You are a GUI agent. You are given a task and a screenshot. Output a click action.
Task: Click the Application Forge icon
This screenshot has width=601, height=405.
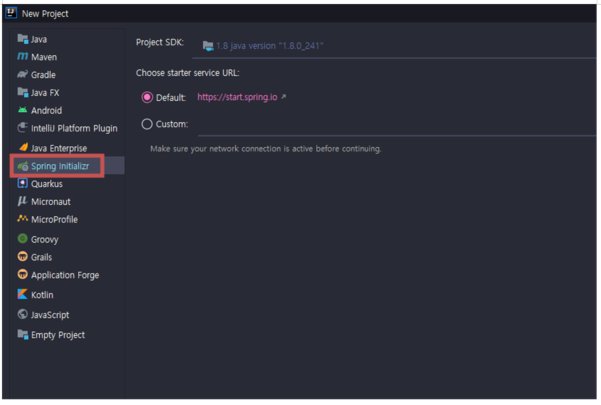click(x=23, y=274)
